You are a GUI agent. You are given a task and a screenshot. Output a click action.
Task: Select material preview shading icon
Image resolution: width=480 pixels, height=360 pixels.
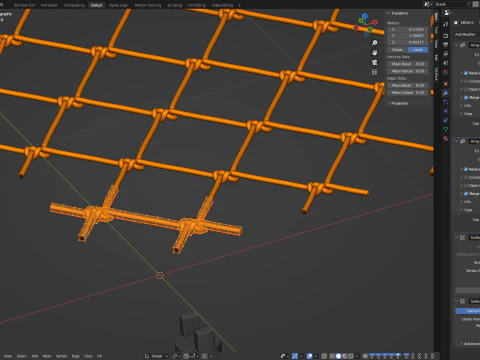pos(345,356)
